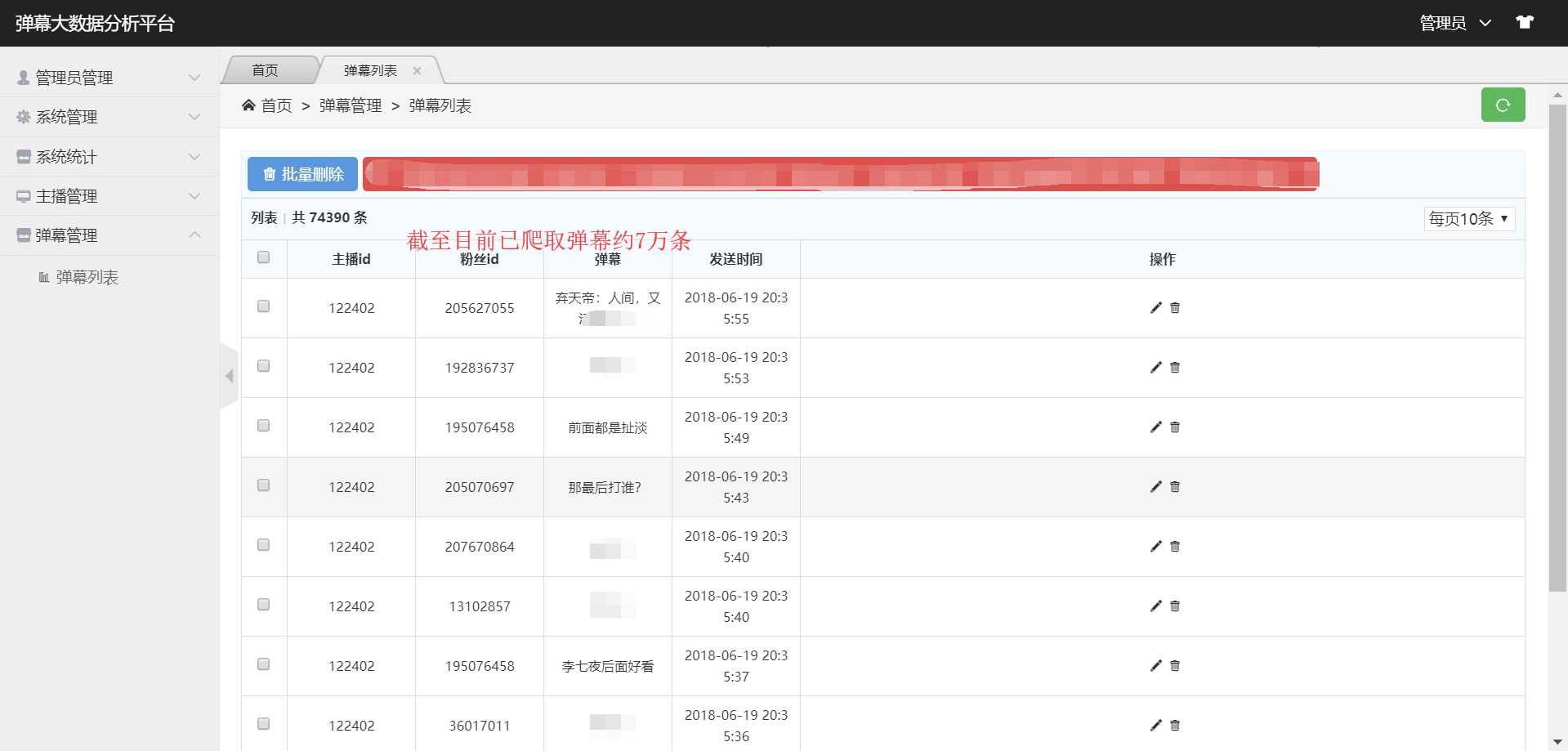Click the scrollbar up arrow
Image resolution: width=1568 pixels, height=751 pixels.
point(1557,95)
